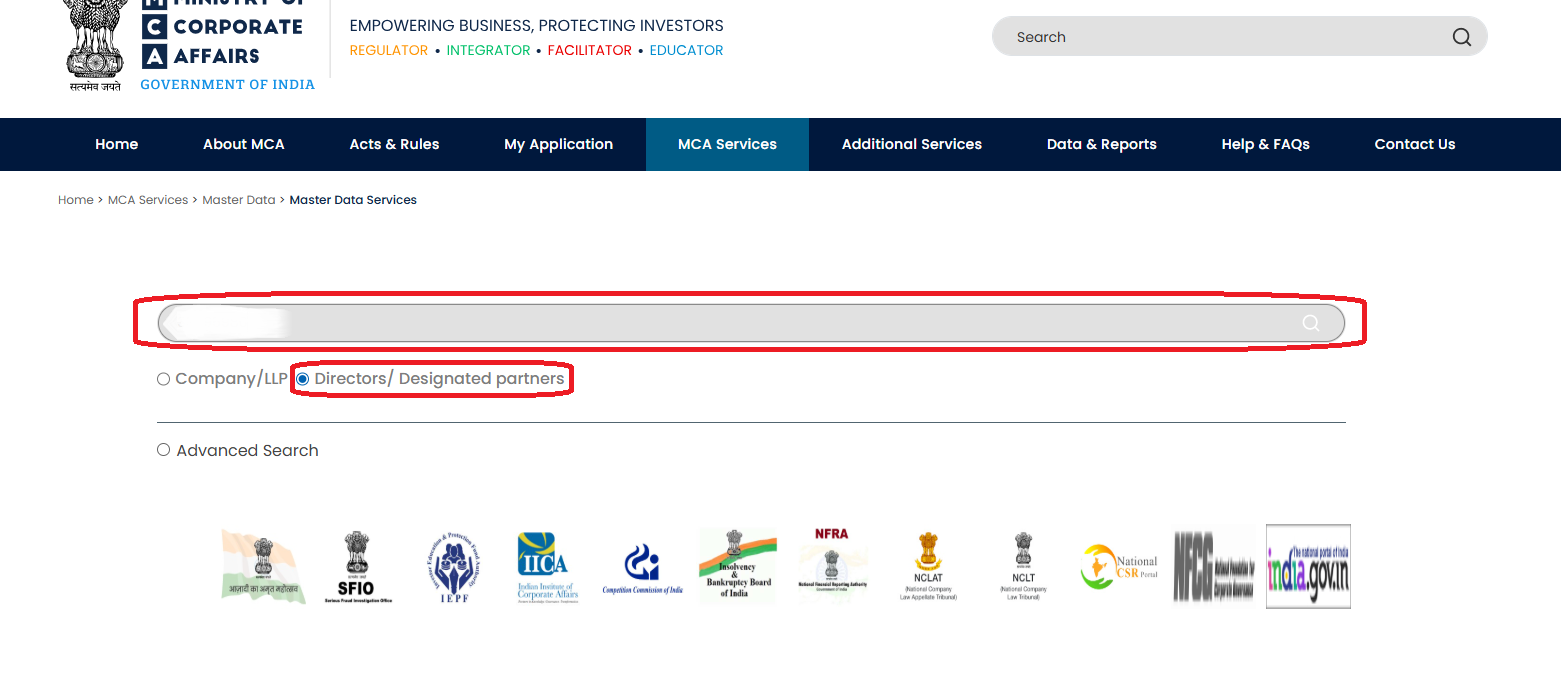The width and height of the screenshot is (1561, 676).
Task: Click the MCA Services breadcrumb link
Action: pos(148,200)
